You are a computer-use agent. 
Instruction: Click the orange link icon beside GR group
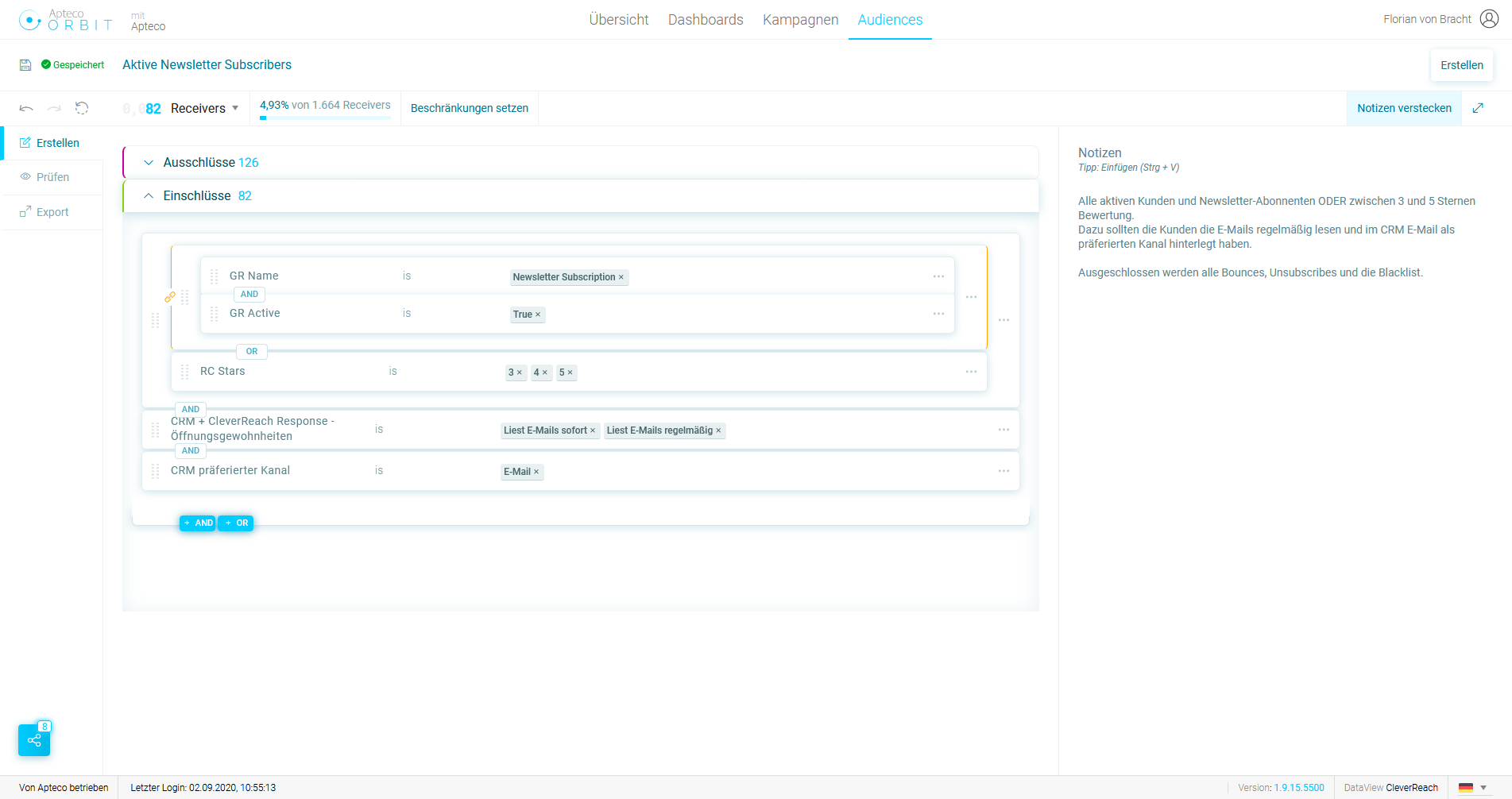click(x=169, y=297)
